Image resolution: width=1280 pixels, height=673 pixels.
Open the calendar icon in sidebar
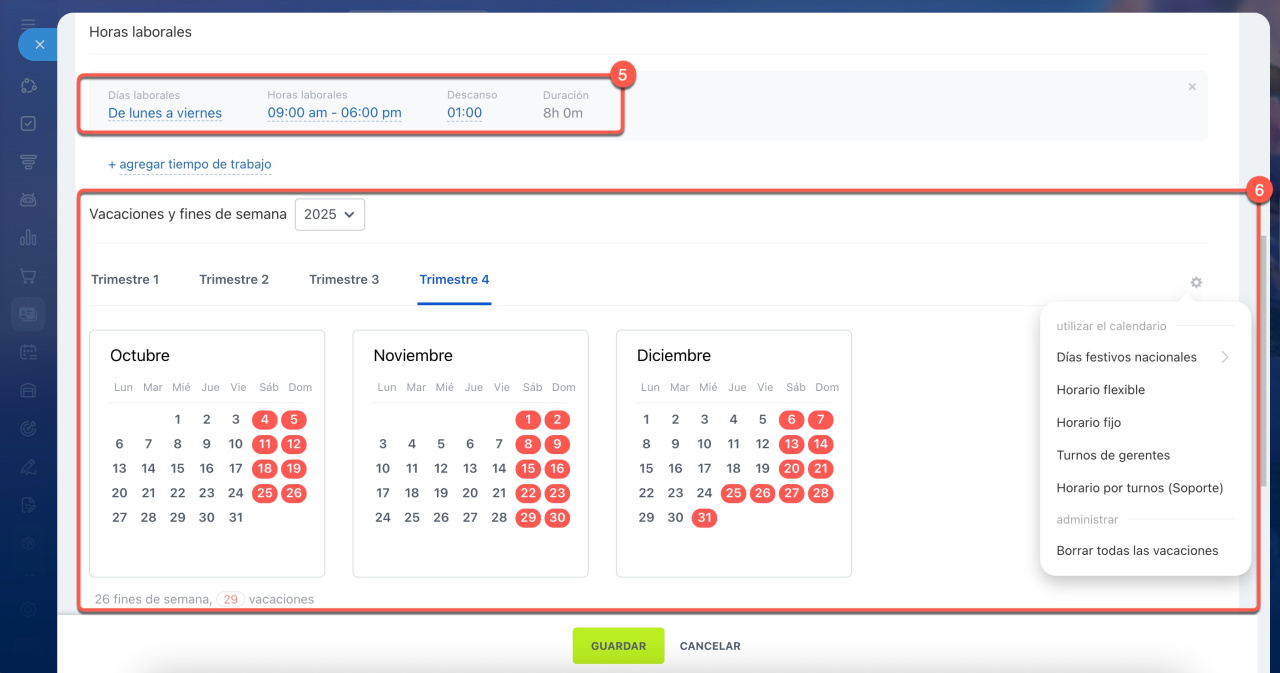(28, 352)
